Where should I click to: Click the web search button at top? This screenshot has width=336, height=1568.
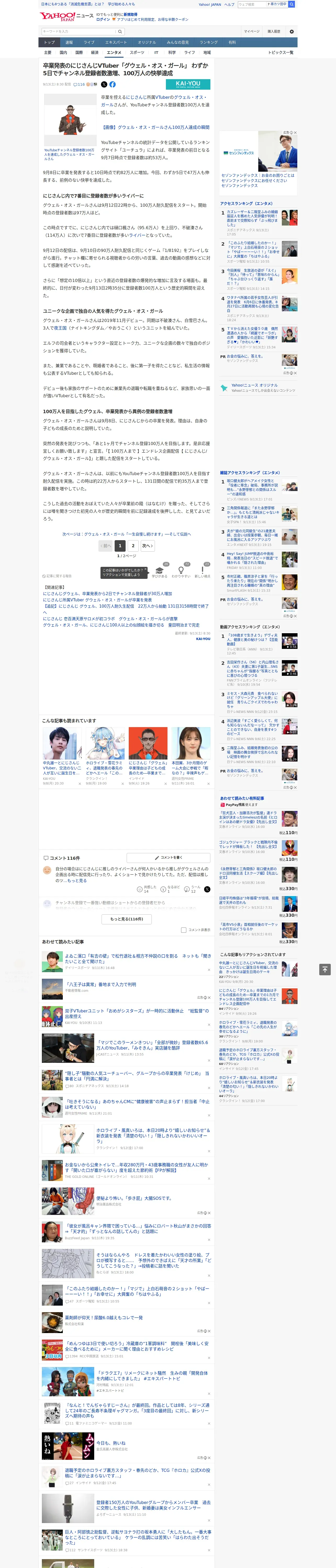[292, 4]
